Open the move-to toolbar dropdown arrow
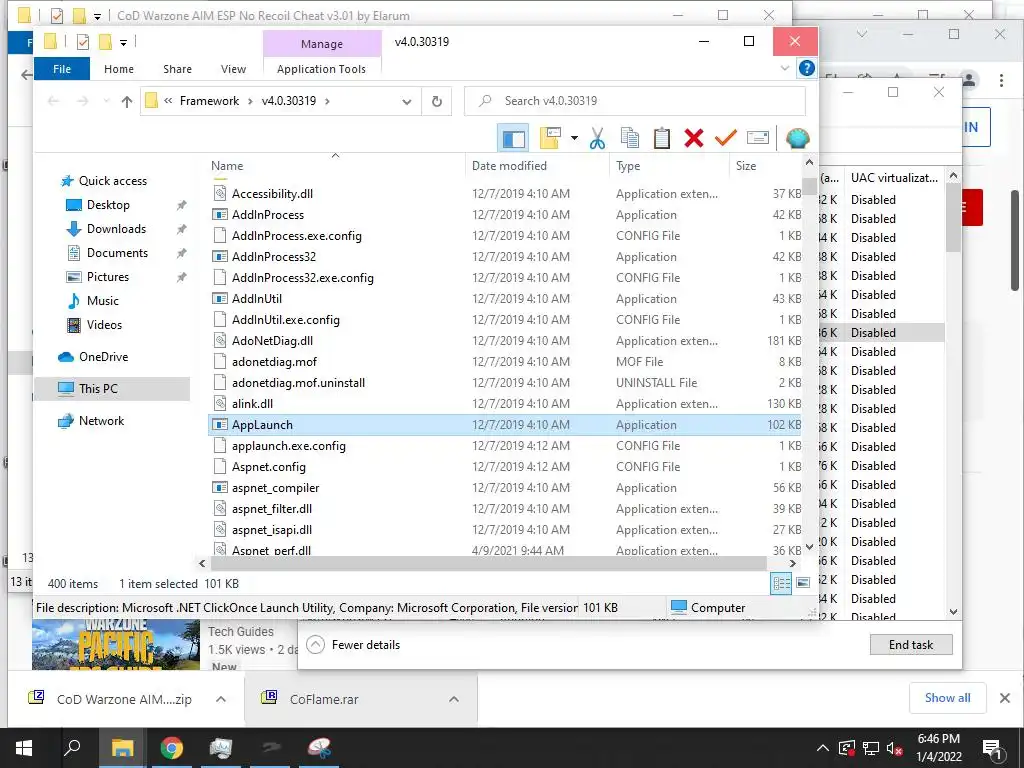1024x768 pixels. click(574, 138)
